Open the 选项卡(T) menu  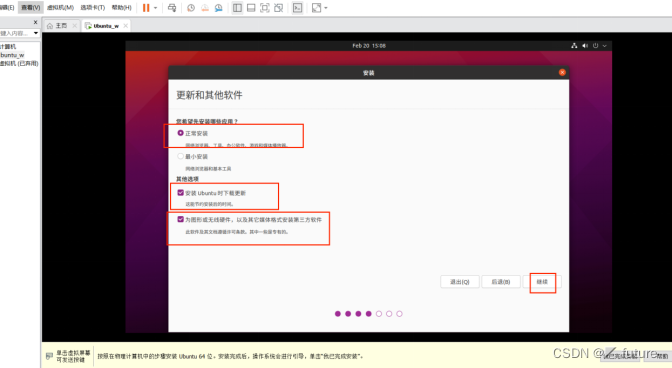pos(93,7)
